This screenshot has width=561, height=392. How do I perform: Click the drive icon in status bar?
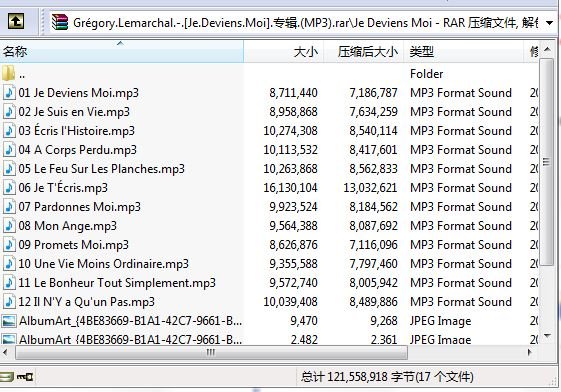point(6,377)
